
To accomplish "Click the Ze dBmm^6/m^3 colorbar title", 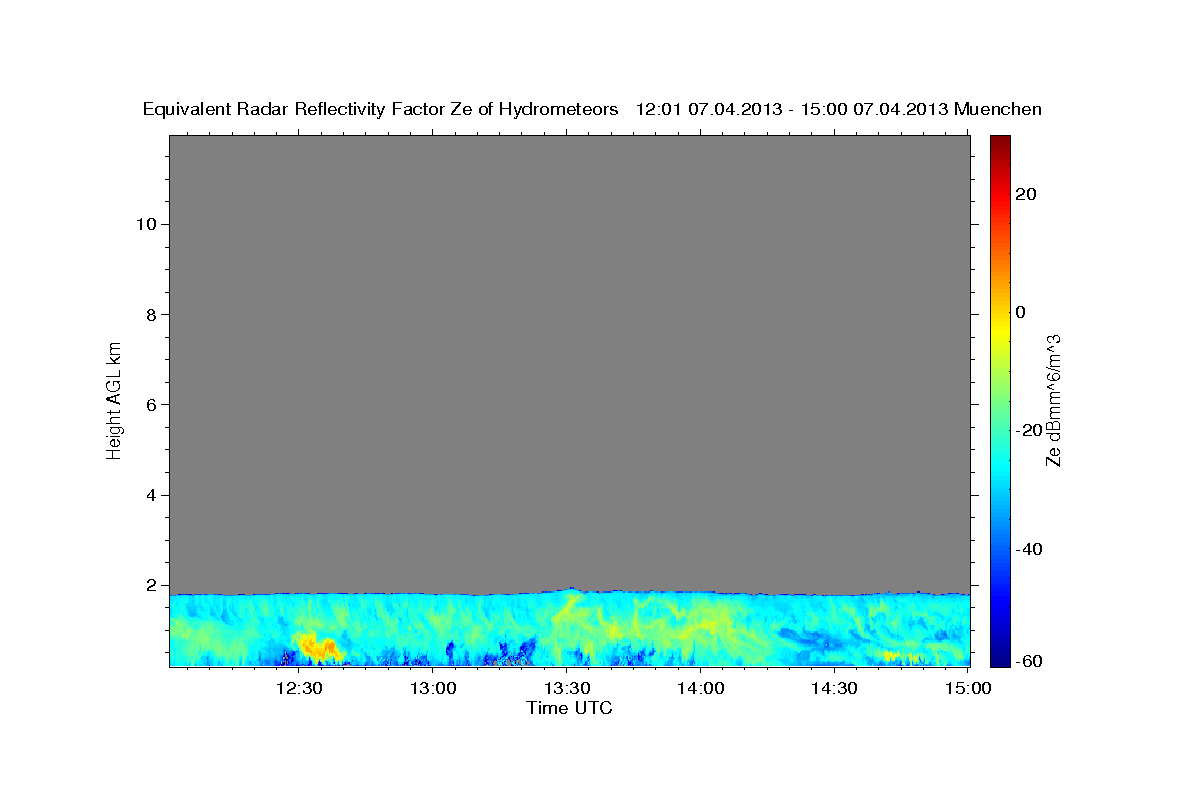I will pyautogui.click(x=1053, y=400).
